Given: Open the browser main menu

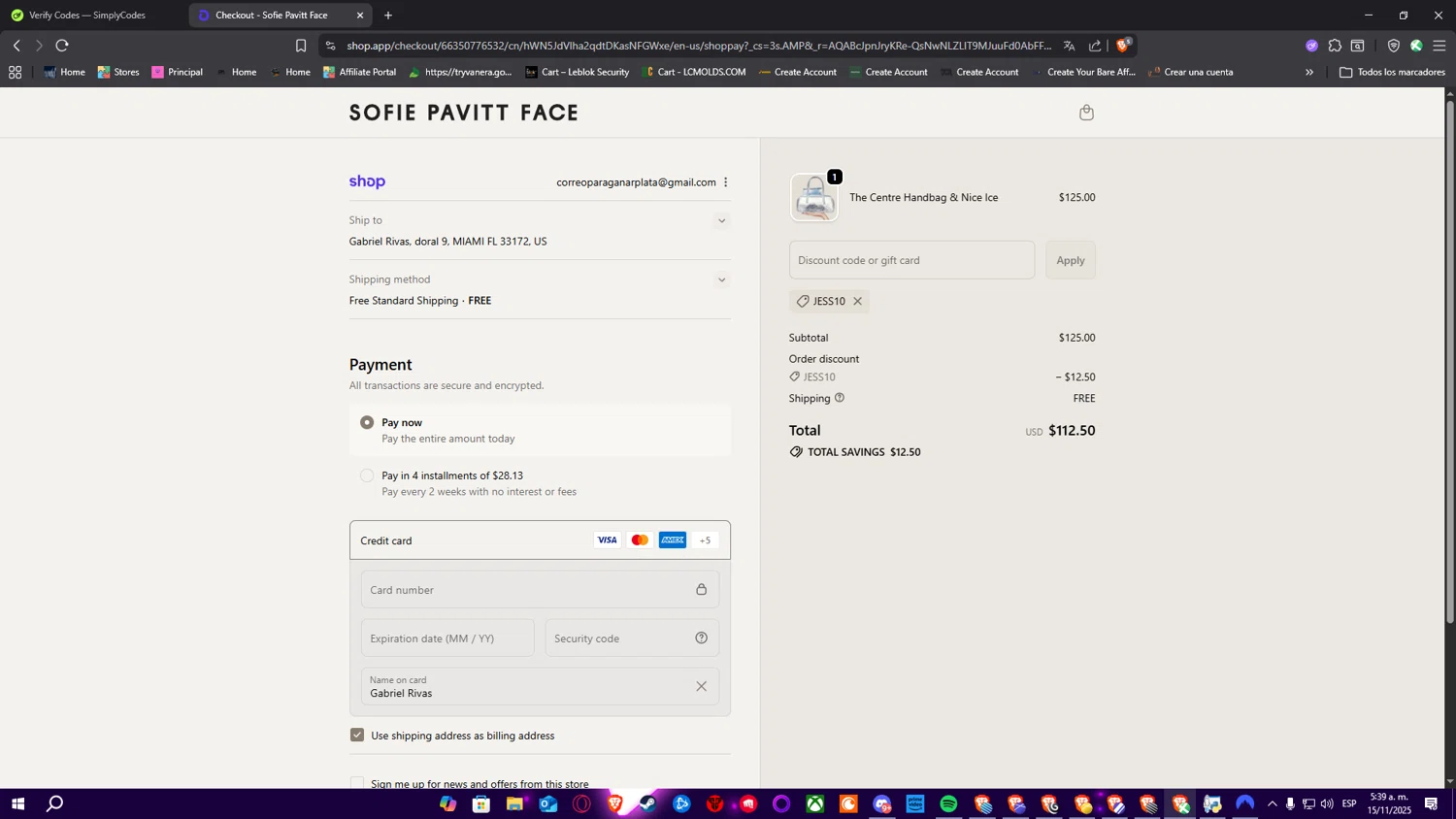Looking at the screenshot, I should [1439, 46].
